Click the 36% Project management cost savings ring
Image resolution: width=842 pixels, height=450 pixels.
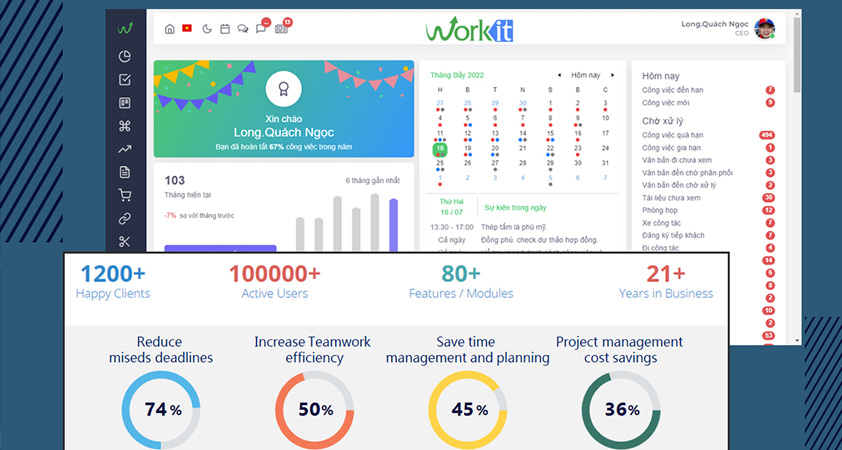click(621, 410)
